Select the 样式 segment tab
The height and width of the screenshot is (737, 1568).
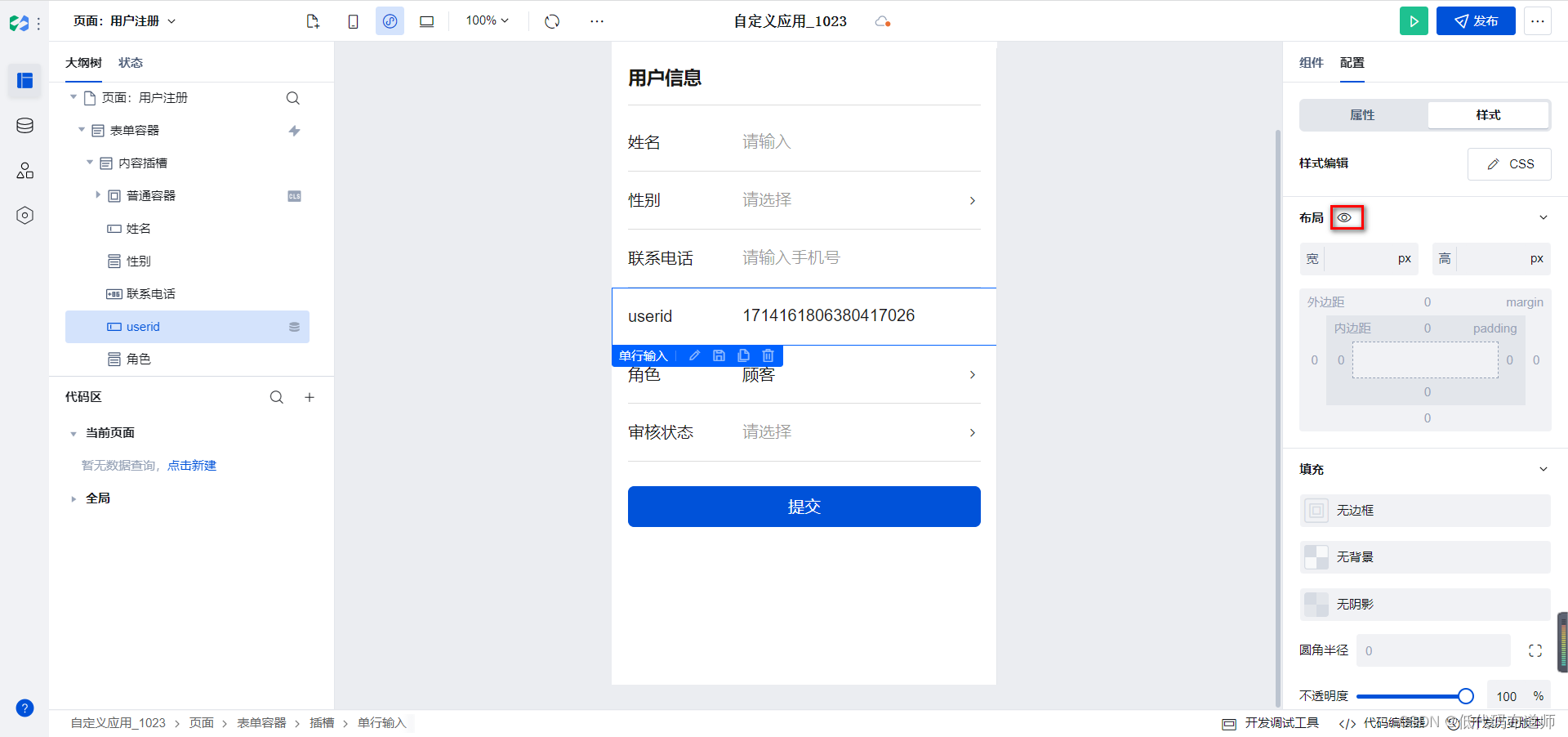1488,115
